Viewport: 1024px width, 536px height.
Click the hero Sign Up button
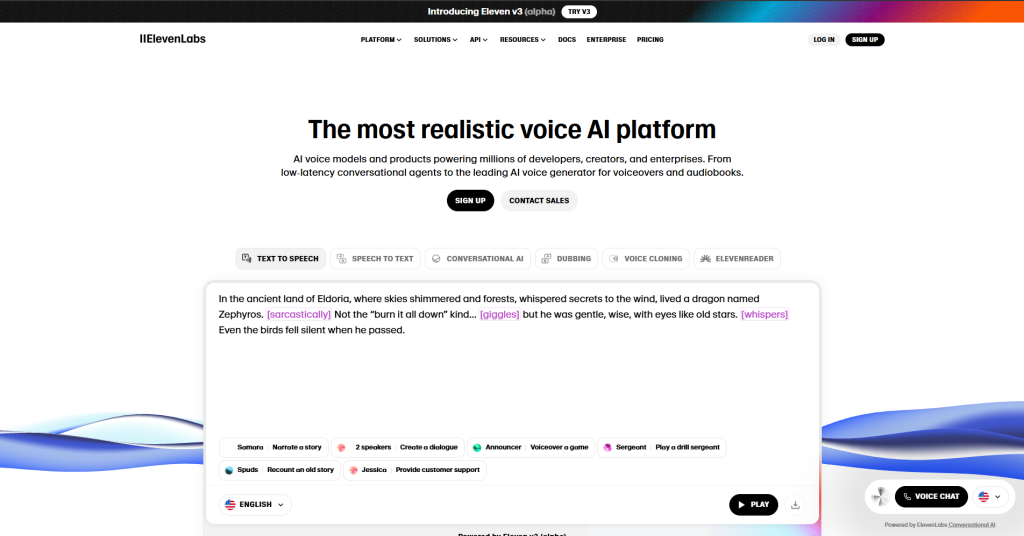click(470, 200)
